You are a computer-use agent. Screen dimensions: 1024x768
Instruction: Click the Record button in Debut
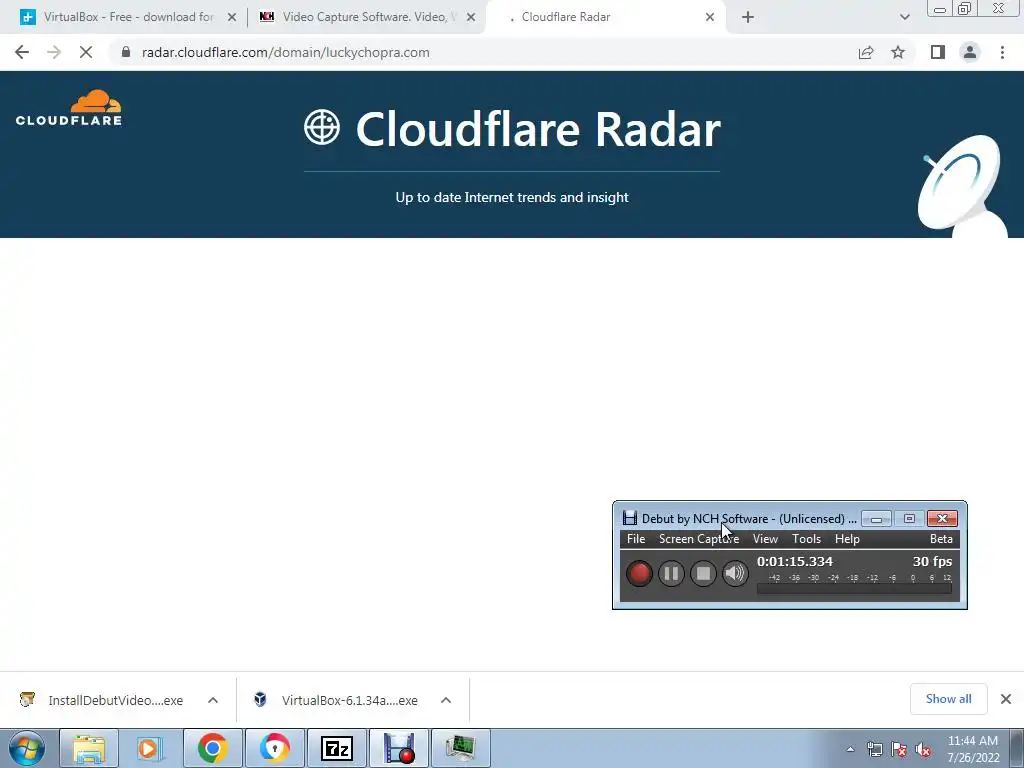point(639,573)
